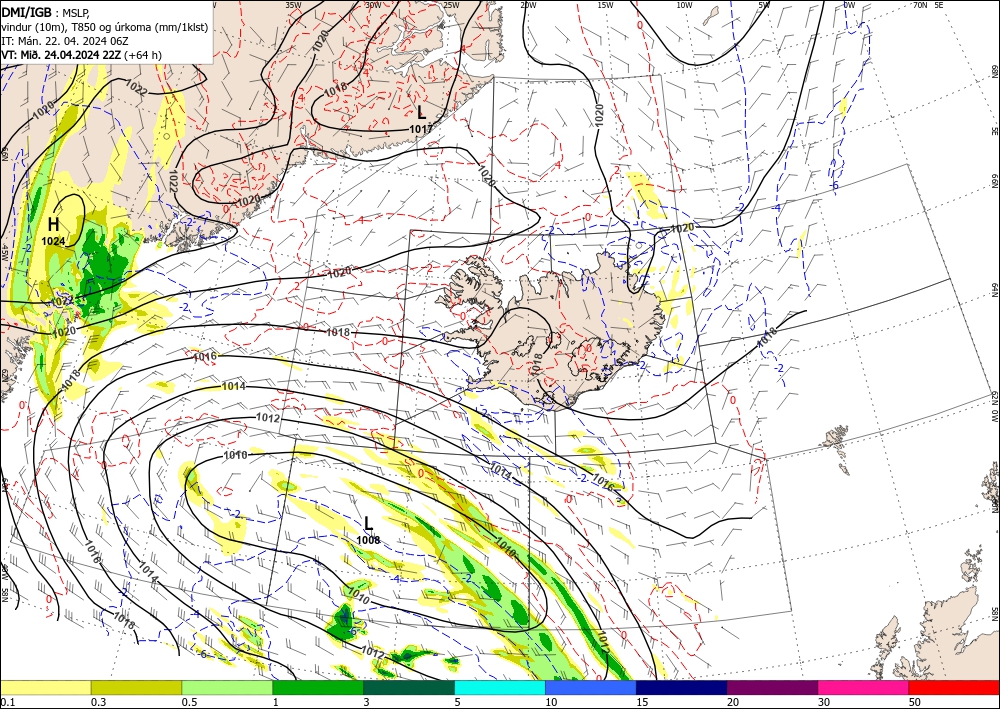Click the "1008" low-pressure value
The height and width of the screenshot is (709, 1000).
tap(368, 540)
